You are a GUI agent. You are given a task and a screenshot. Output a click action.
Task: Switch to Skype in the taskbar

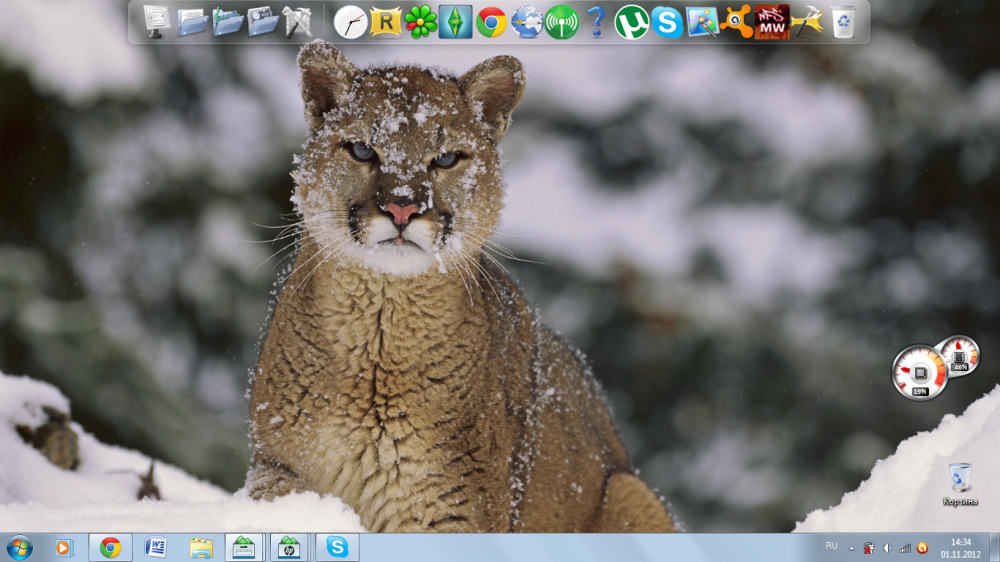click(337, 547)
